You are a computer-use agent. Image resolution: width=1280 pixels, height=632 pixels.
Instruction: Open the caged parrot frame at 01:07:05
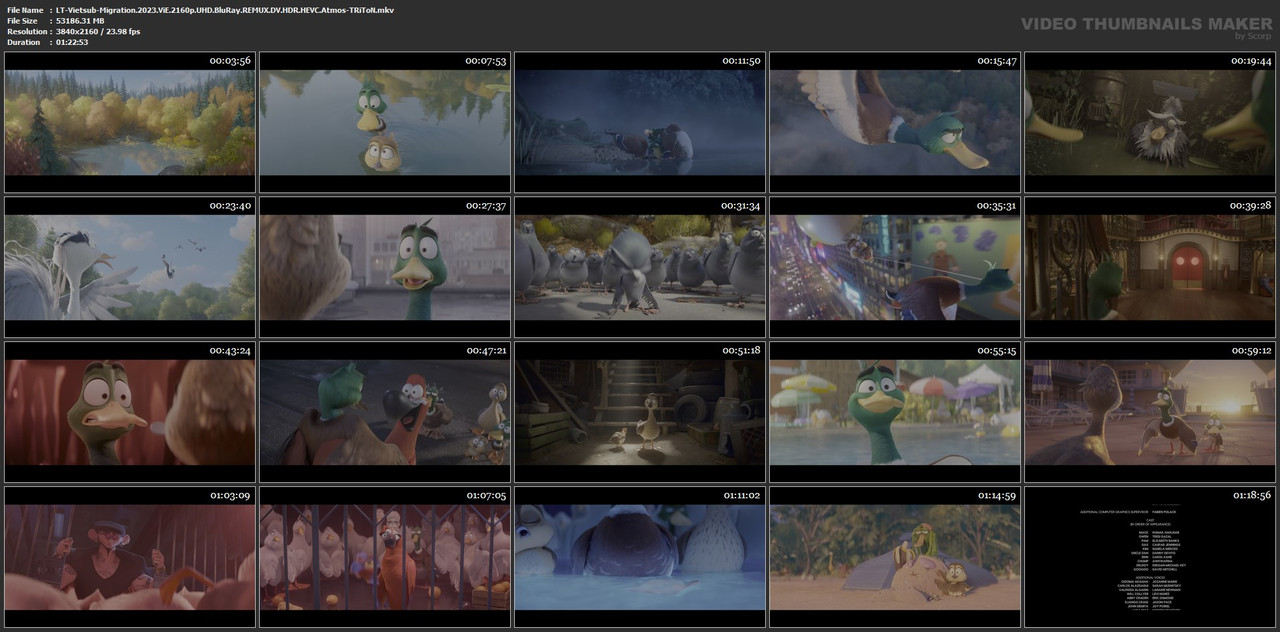tap(385, 556)
